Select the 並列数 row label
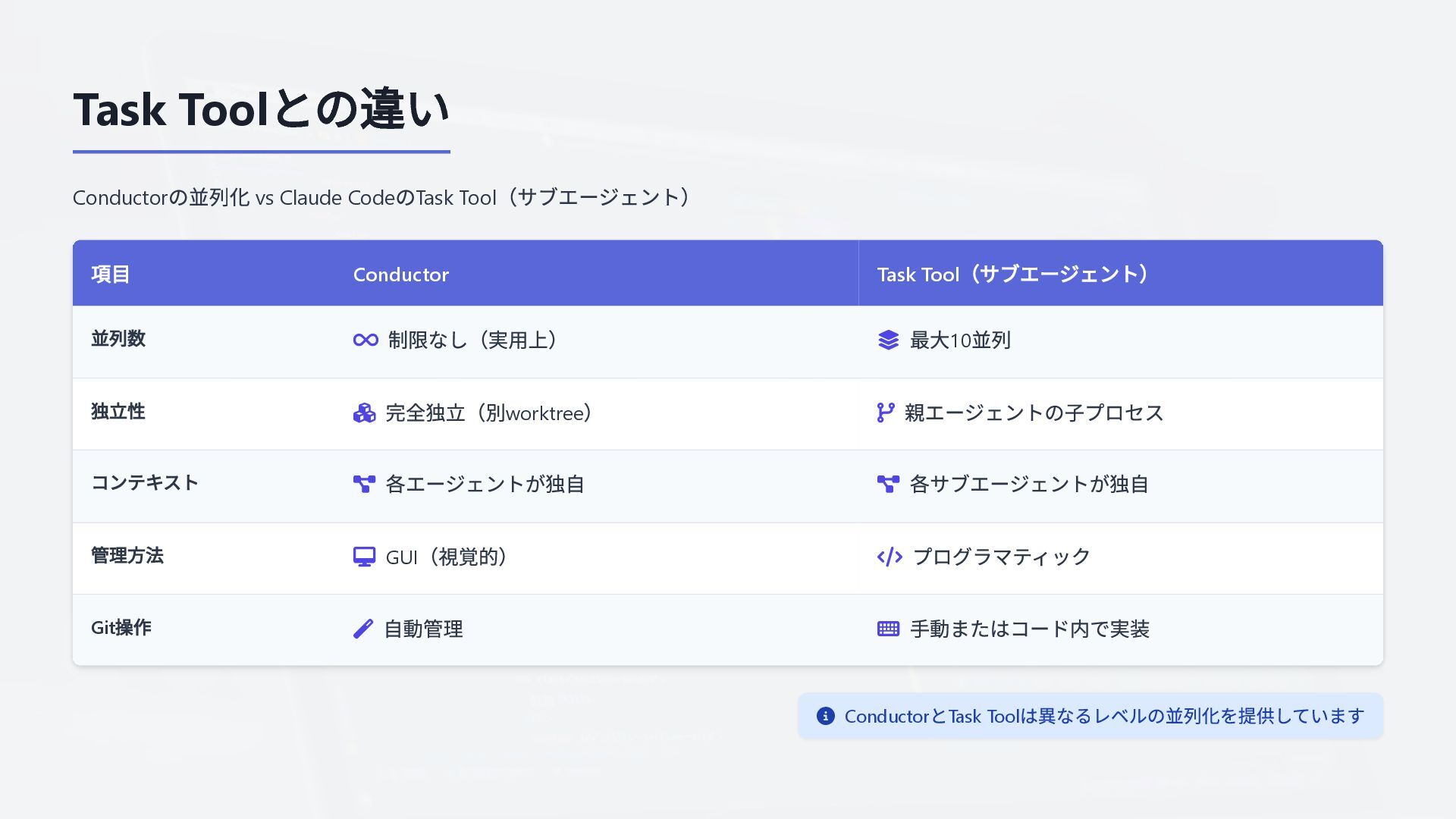The width and height of the screenshot is (1456, 819). [x=118, y=339]
